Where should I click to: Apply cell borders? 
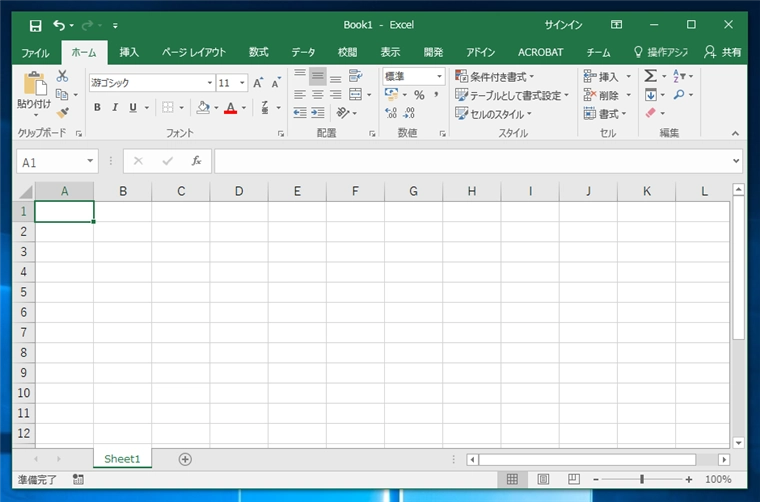click(168, 108)
